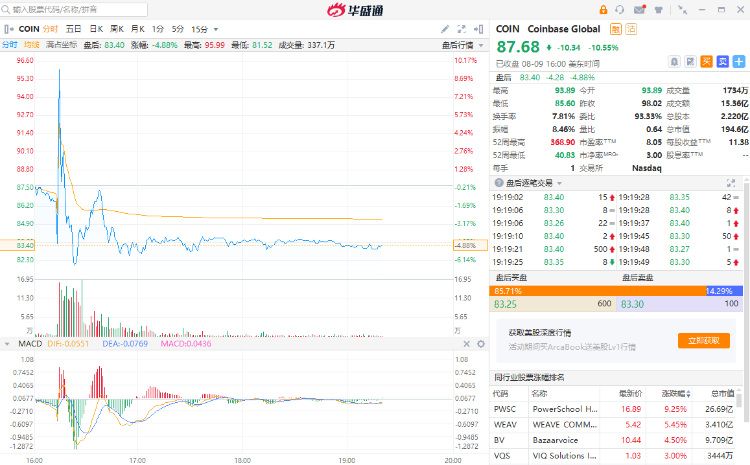This screenshot has height=465, width=750.
Task: Open BV Bazaarvoice row
Action: coord(614,440)
